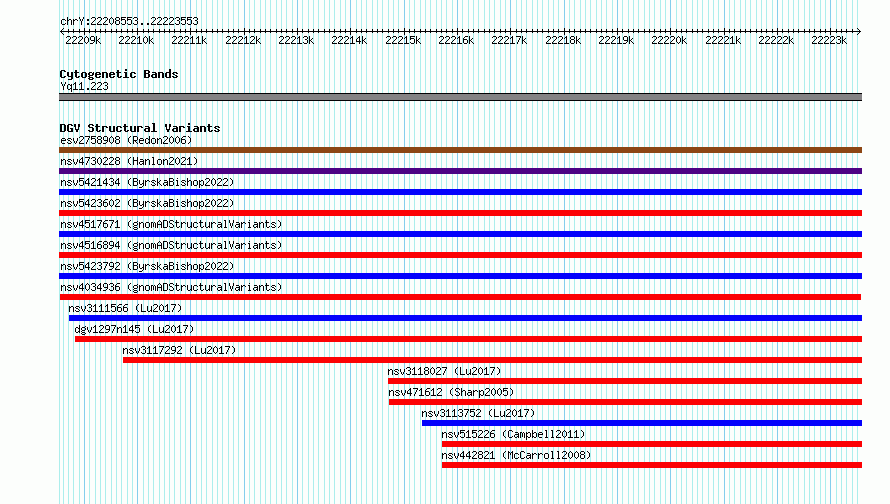The width and height of the screenshot is (890, 504).
Task: Click the red nsv3118027 variant bar
Action: tap(625, 381)
